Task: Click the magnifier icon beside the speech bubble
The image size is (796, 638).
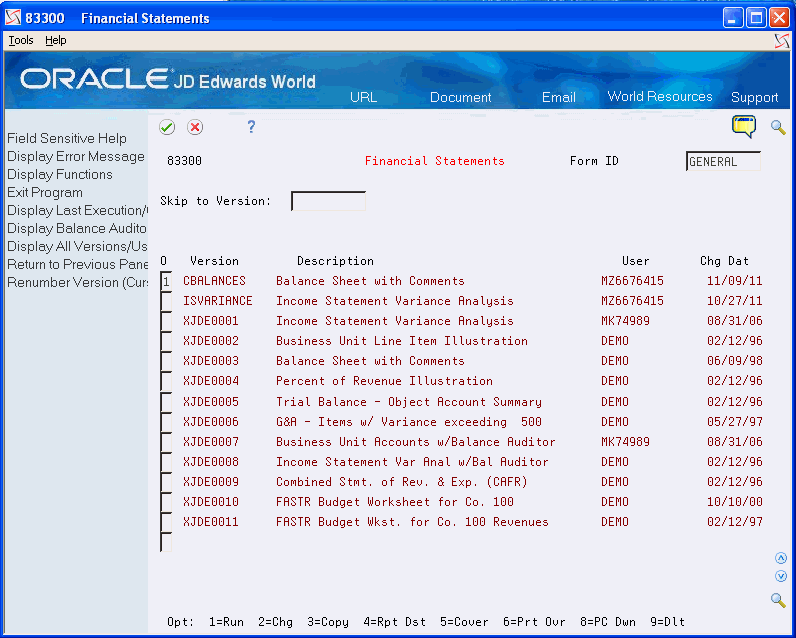Action: [x=778, y=127]
